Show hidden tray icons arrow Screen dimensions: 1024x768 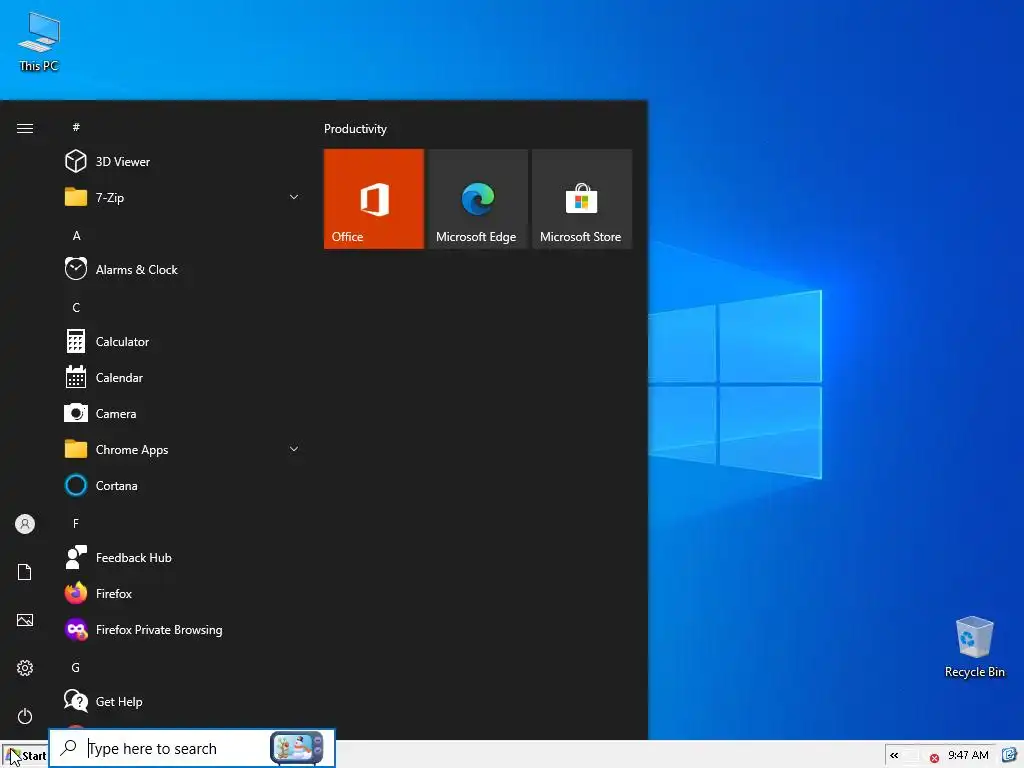(x=894, y=755)
